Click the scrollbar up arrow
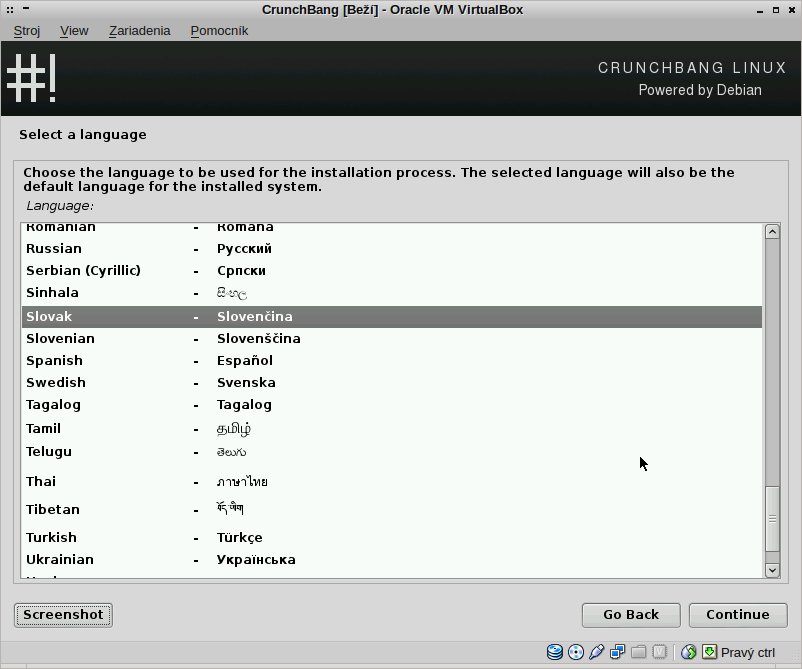This screenshot has width=802, height=669. (772, 232)
